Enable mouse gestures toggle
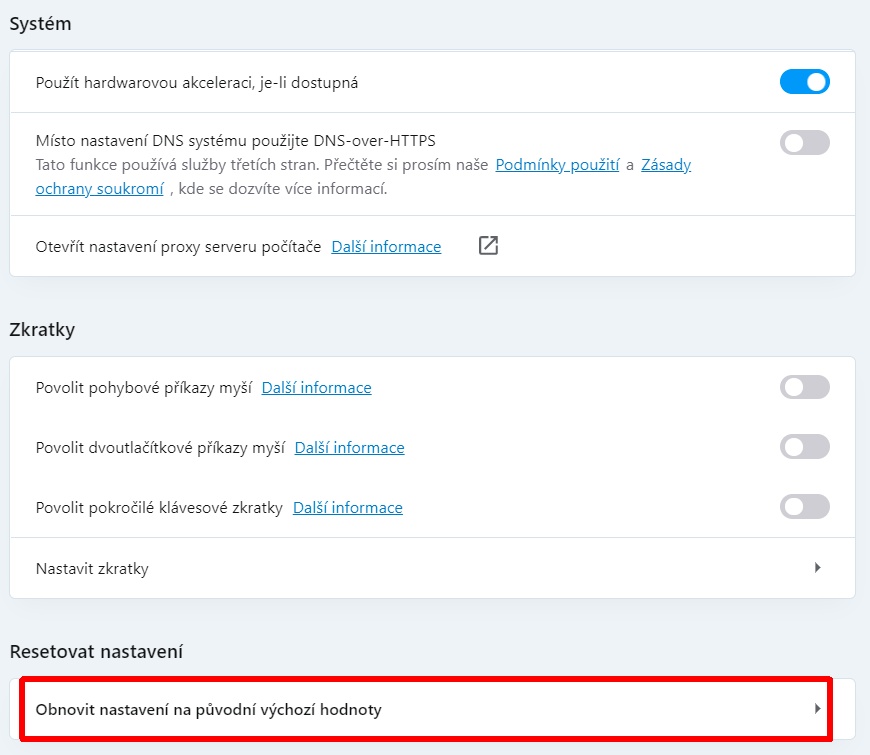This screenshot has height=755, width=870. tap(804, 387)
